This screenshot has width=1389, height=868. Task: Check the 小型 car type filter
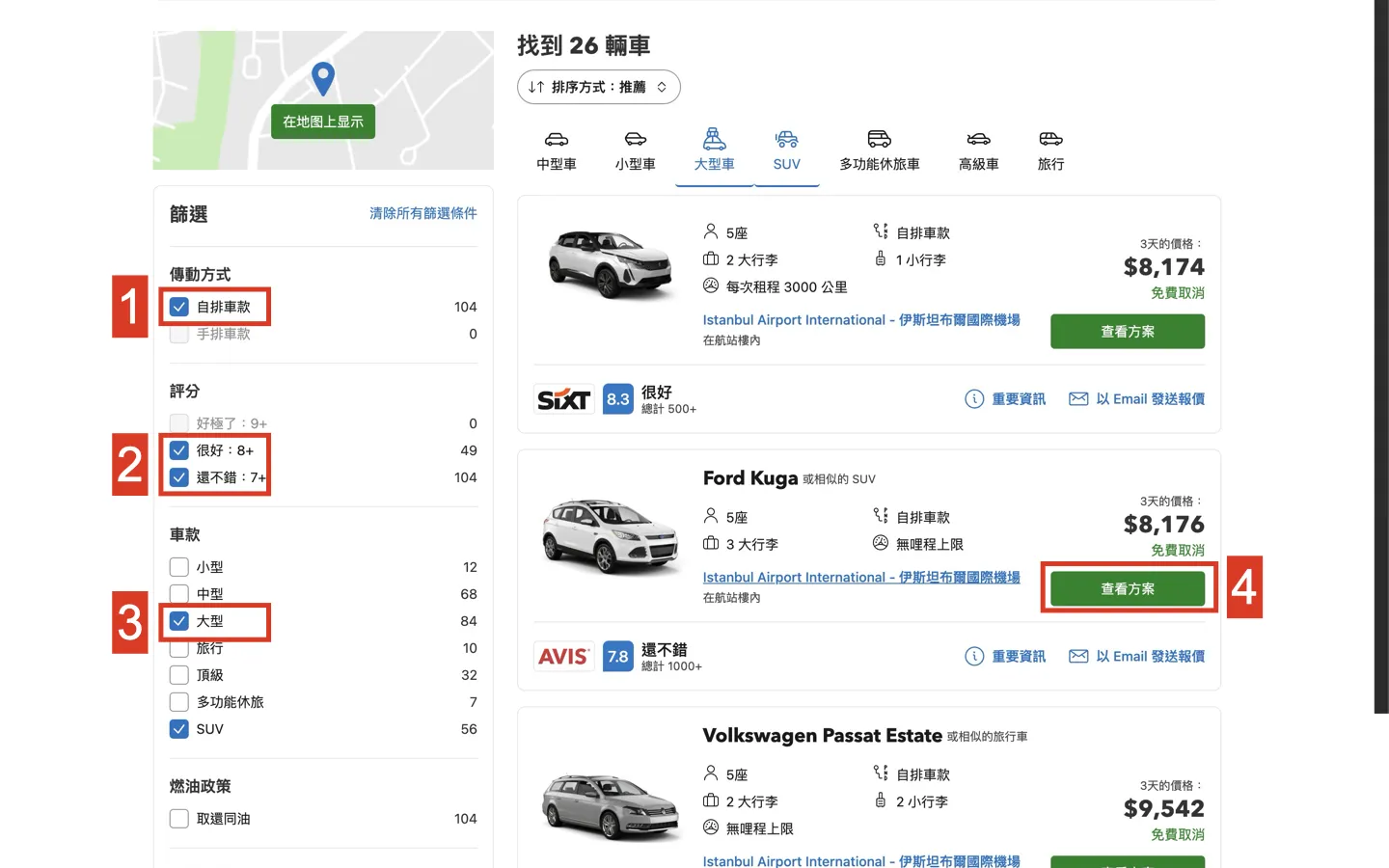tap(179, 567)
